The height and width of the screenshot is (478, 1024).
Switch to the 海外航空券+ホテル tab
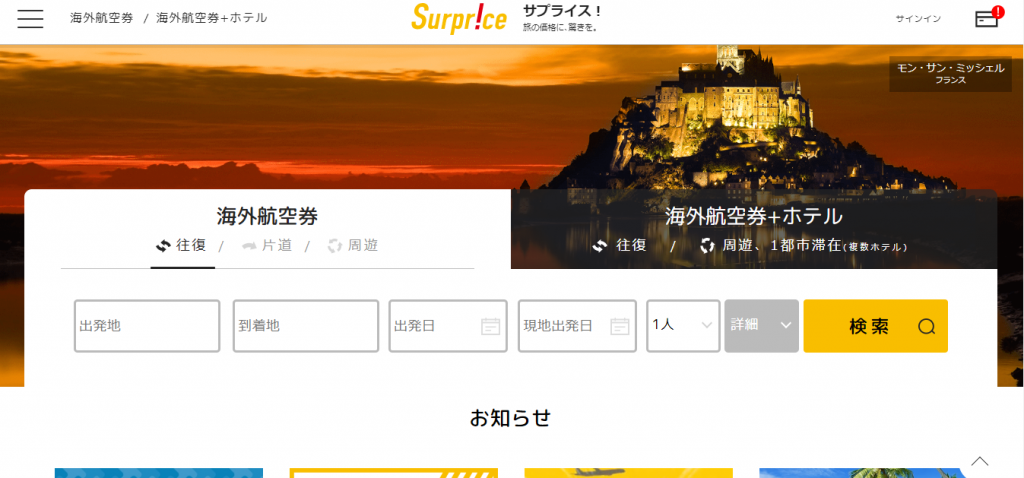754,216
